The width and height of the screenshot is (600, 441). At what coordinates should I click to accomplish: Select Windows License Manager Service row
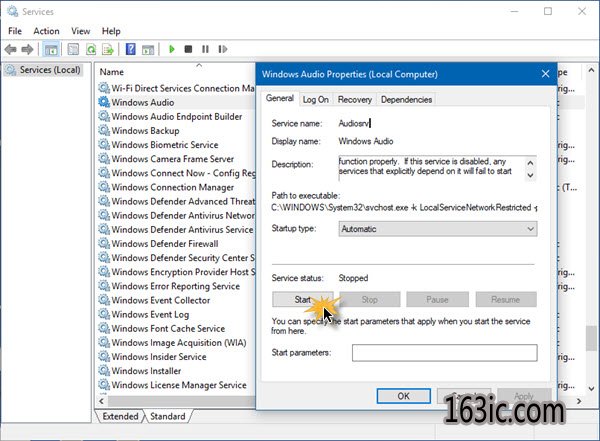(x=177, y=385)
